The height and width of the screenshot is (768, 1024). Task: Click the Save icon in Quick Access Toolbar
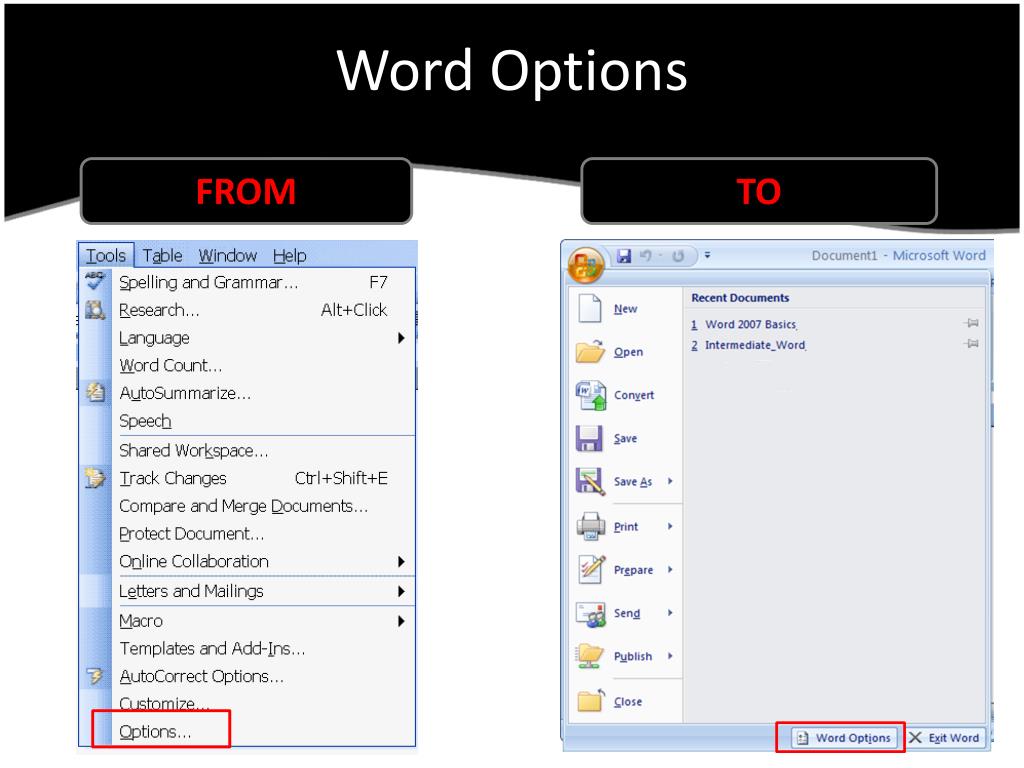tap(624, 256)
